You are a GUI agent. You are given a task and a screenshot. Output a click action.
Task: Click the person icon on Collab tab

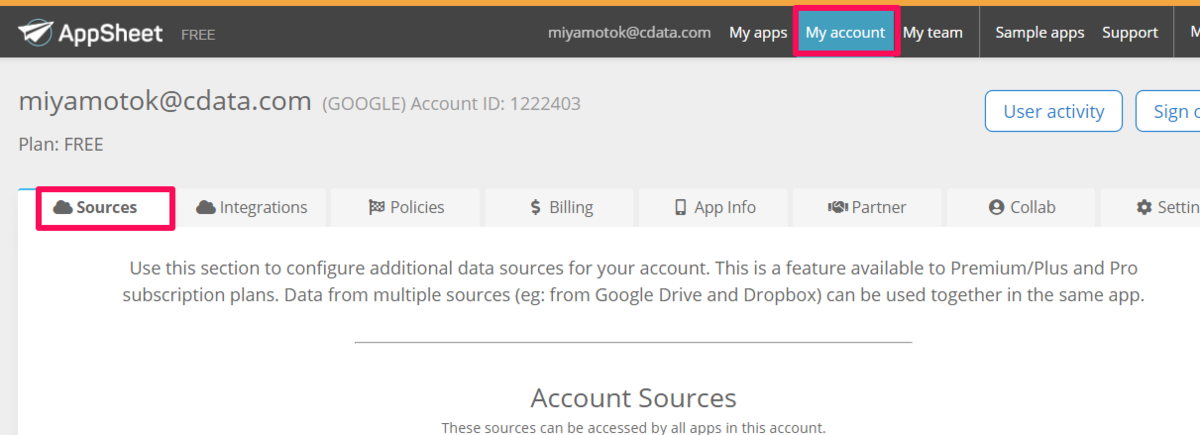pyautogui.click(x=996, y=208)
